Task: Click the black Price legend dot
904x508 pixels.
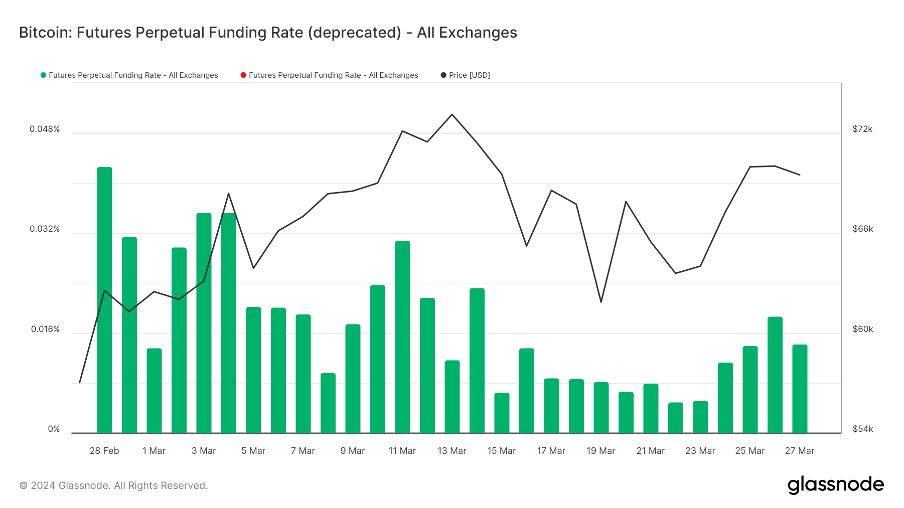Action: (443, 75)
